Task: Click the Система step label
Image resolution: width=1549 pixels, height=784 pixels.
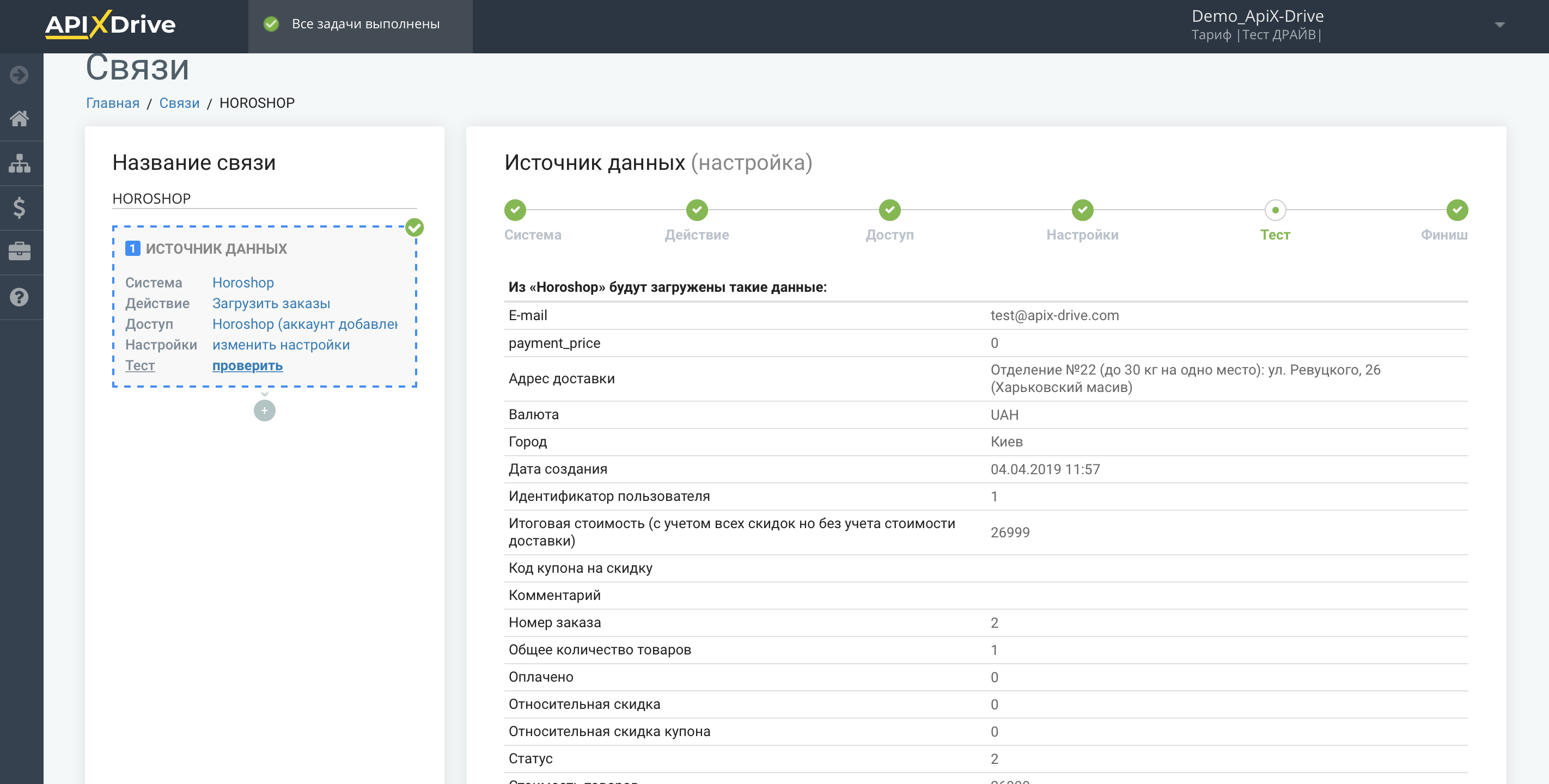Action: (x=533, y=235)
